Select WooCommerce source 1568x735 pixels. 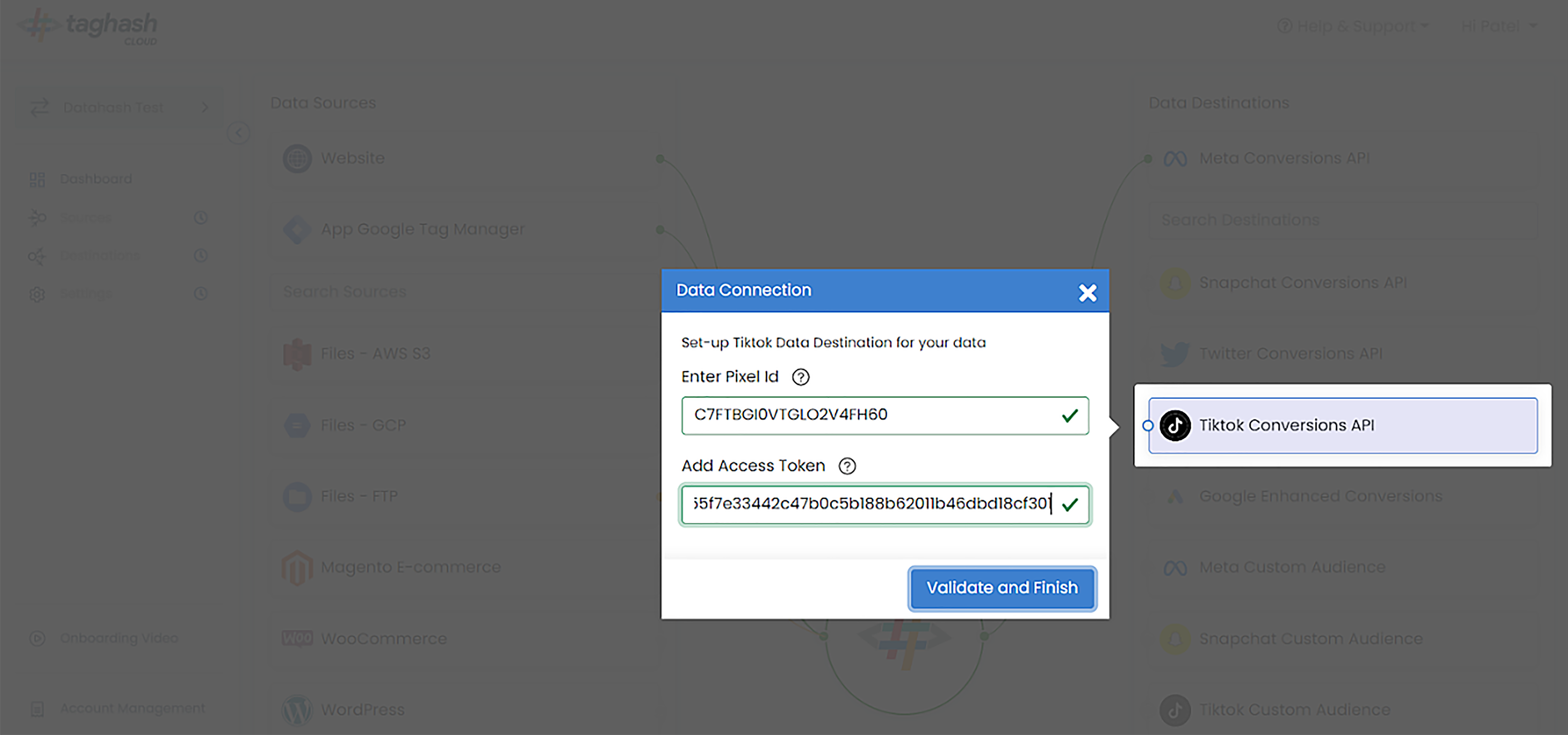466,638
